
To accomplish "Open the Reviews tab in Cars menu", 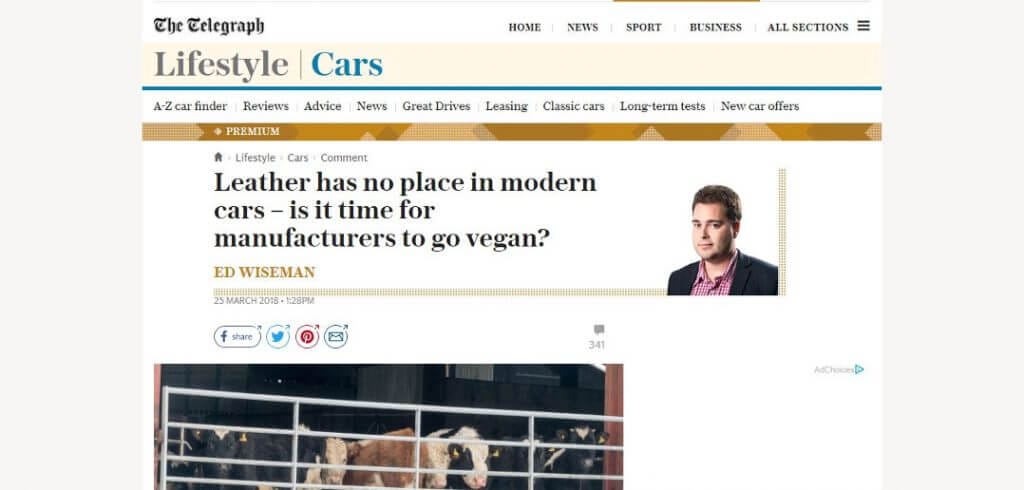I will coord(266,106).
